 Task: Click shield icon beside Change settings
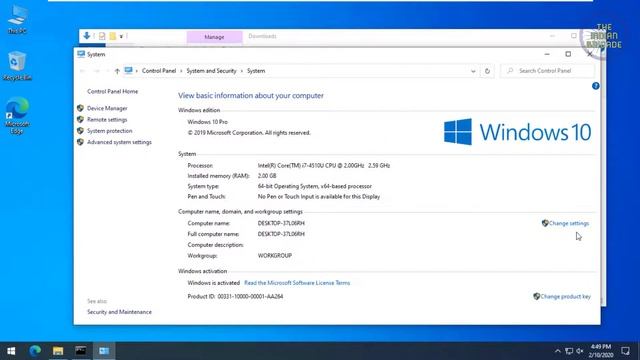(545, 223)
